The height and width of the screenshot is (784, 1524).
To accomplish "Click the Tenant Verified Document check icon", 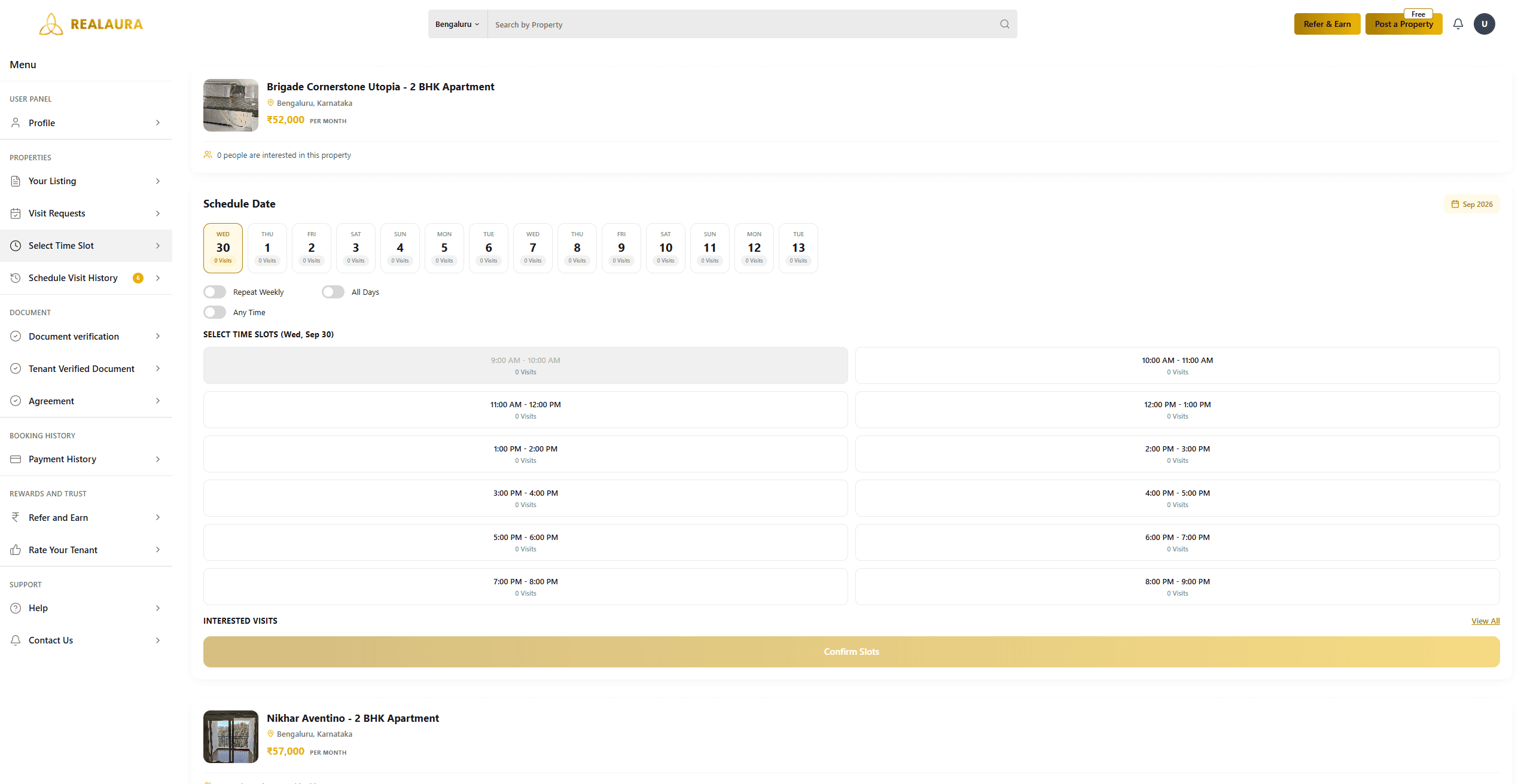I will click(x=16, y=369).
